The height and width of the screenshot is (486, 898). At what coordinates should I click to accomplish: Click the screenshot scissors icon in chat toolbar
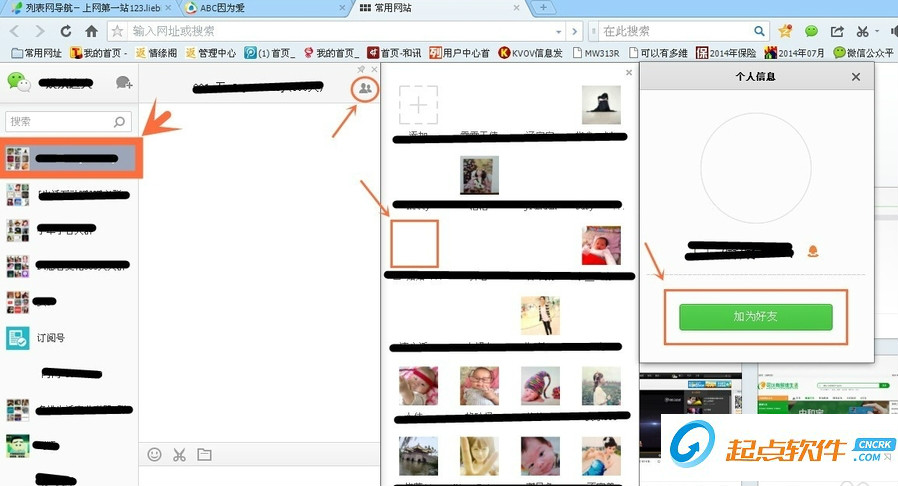tap(179, 455)
